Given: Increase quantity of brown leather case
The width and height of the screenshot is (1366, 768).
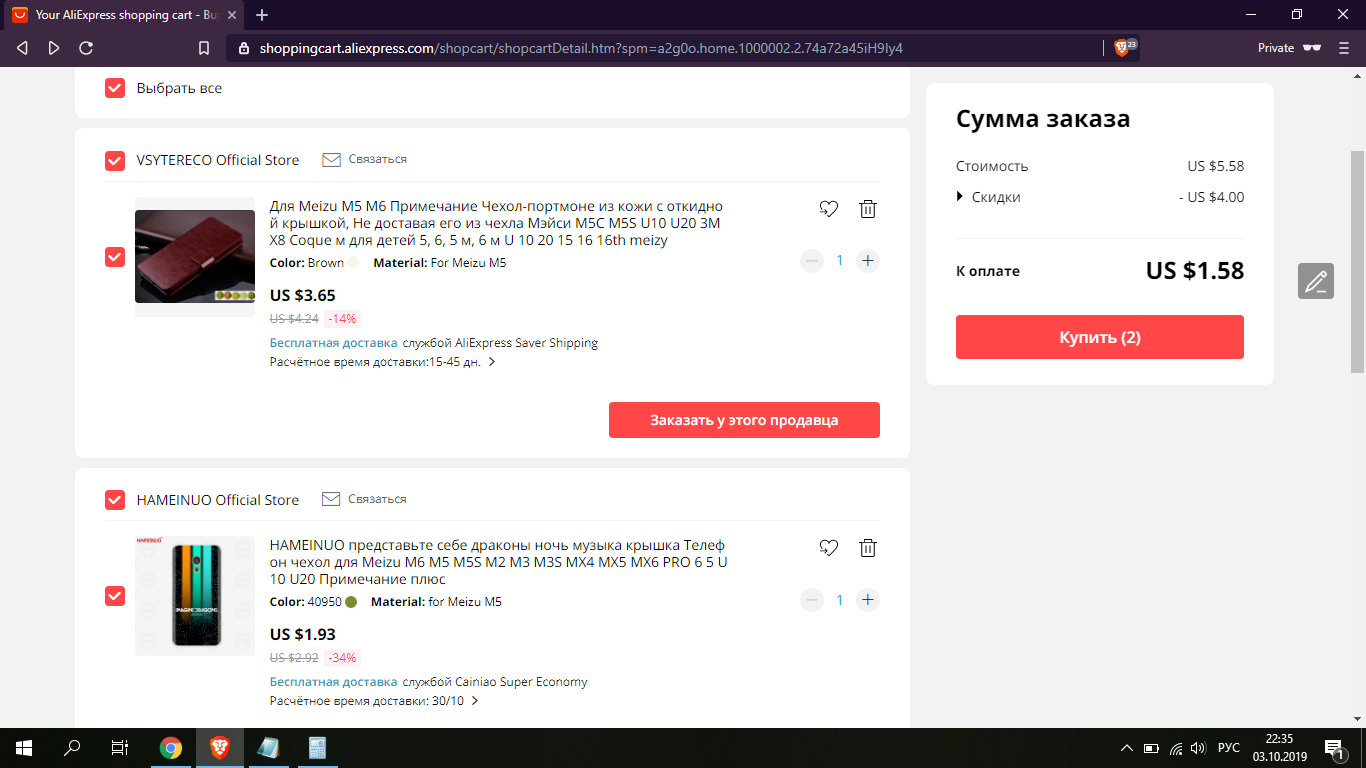Looking at the screenshot, I should tap(868, 261).
